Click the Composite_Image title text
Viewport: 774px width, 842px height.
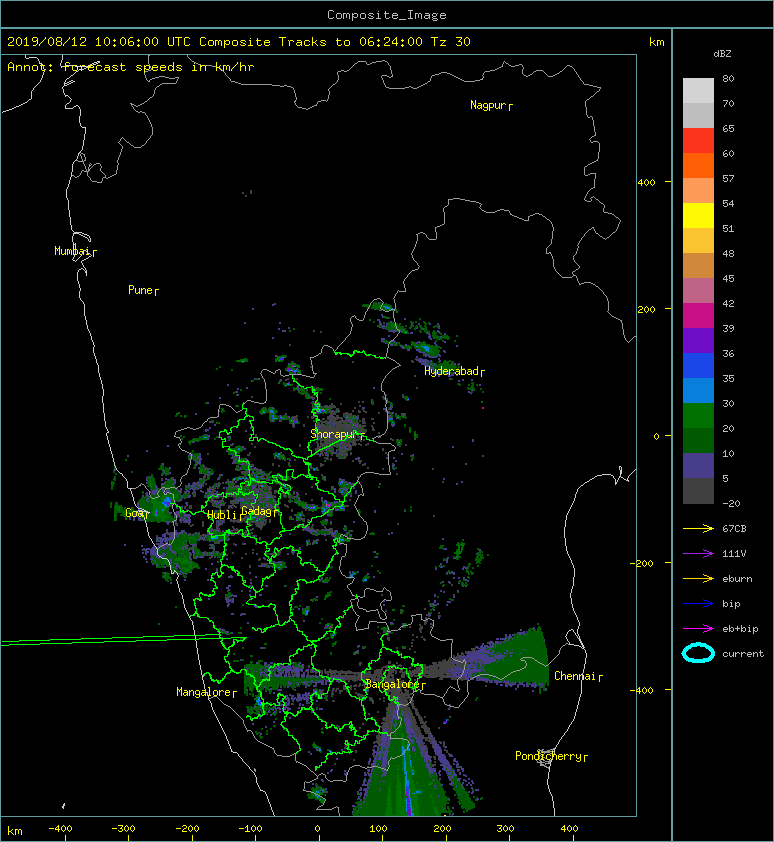pyautogui.click(x=387, y=15)
